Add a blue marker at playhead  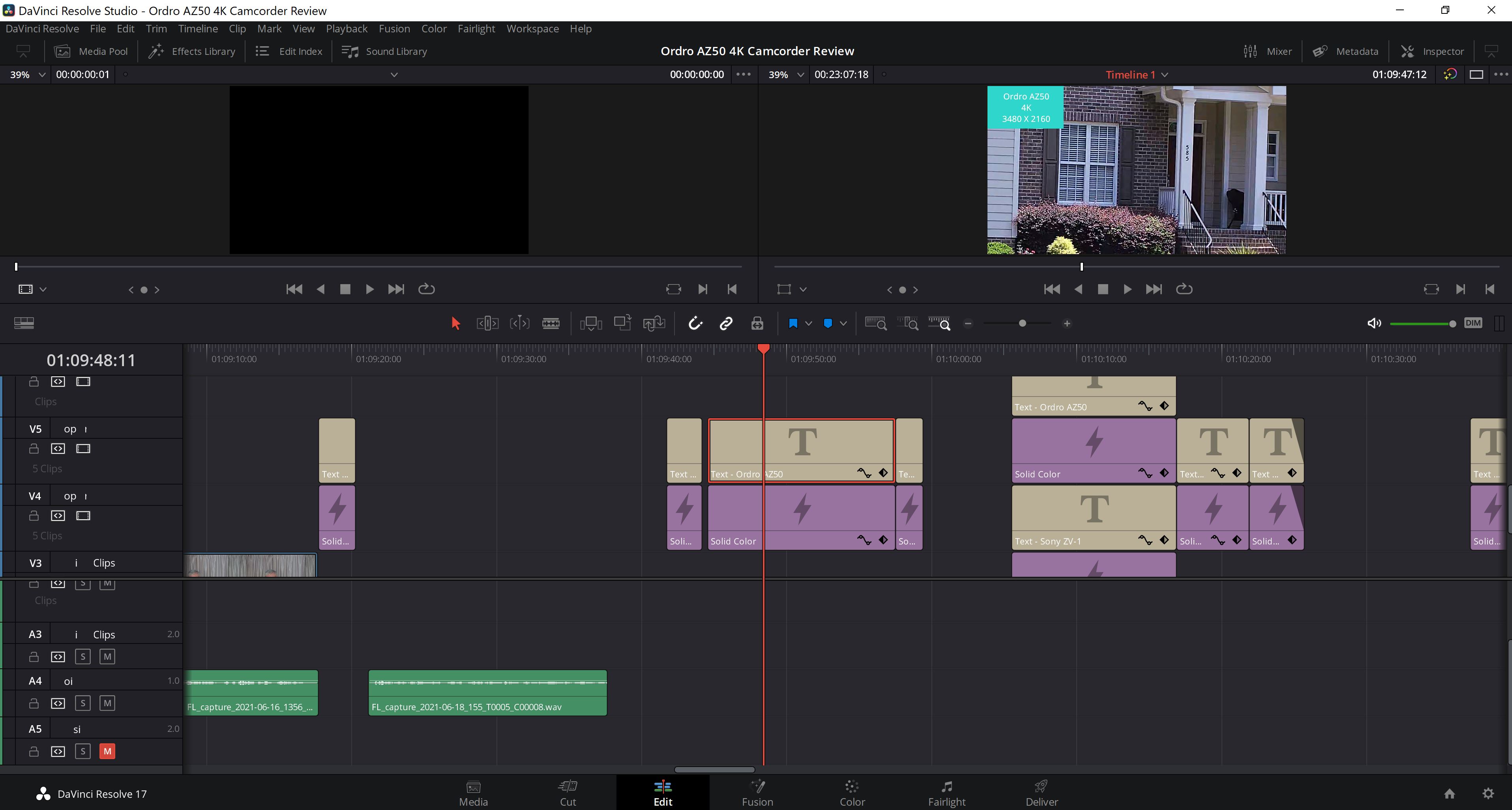pos(828,324)
